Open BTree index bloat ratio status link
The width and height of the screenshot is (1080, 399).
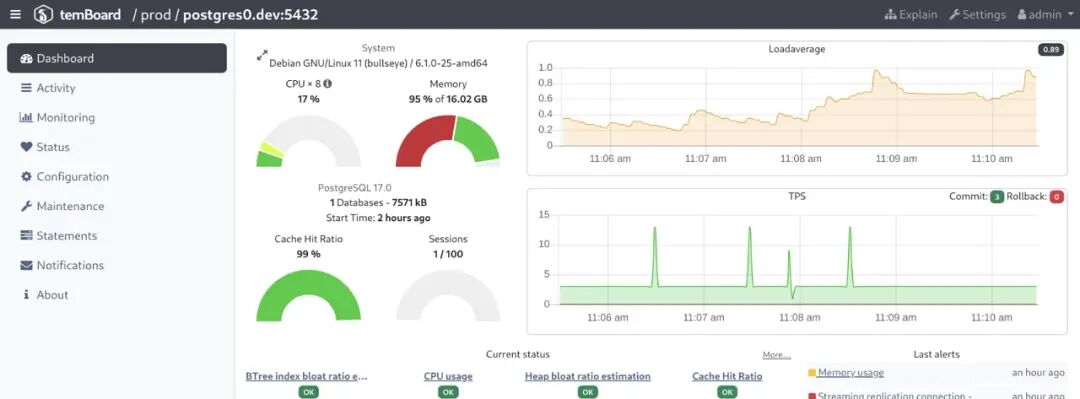pos(307,376)
